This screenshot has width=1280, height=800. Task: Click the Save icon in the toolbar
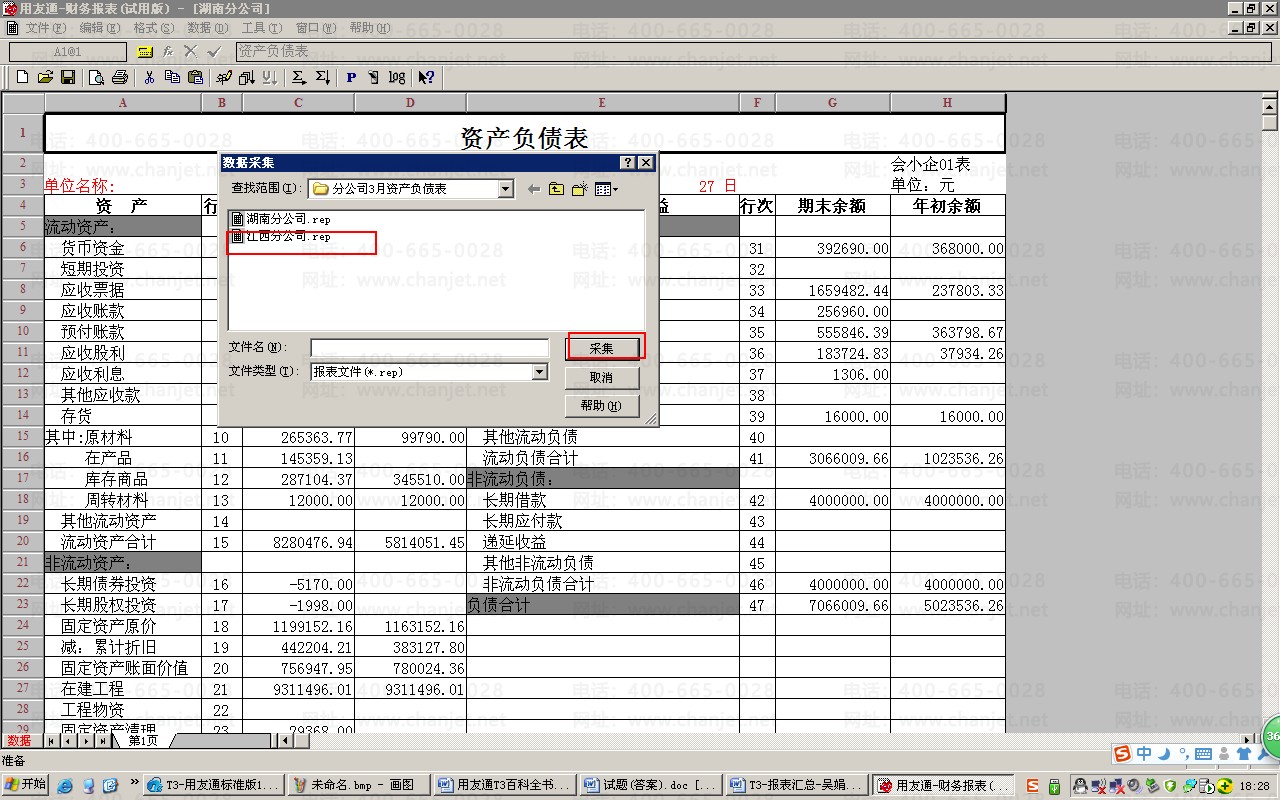click(68, 77)
